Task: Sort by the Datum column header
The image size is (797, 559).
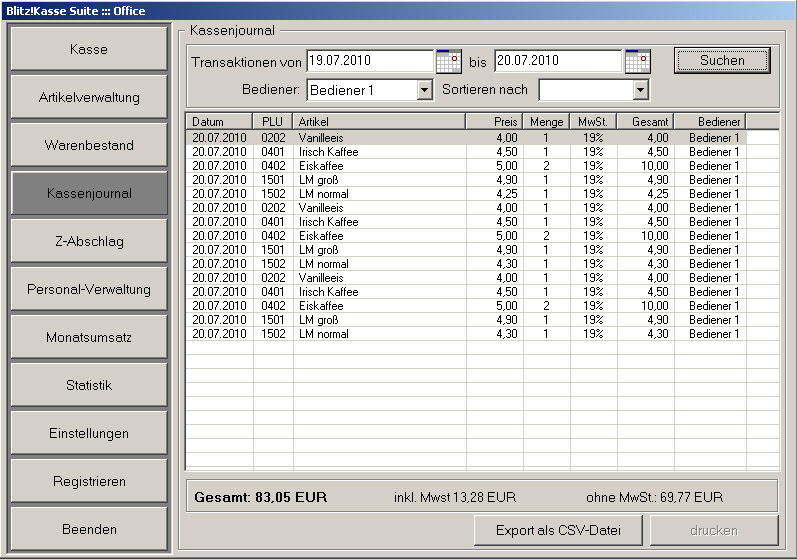Action: click(219, 121)
